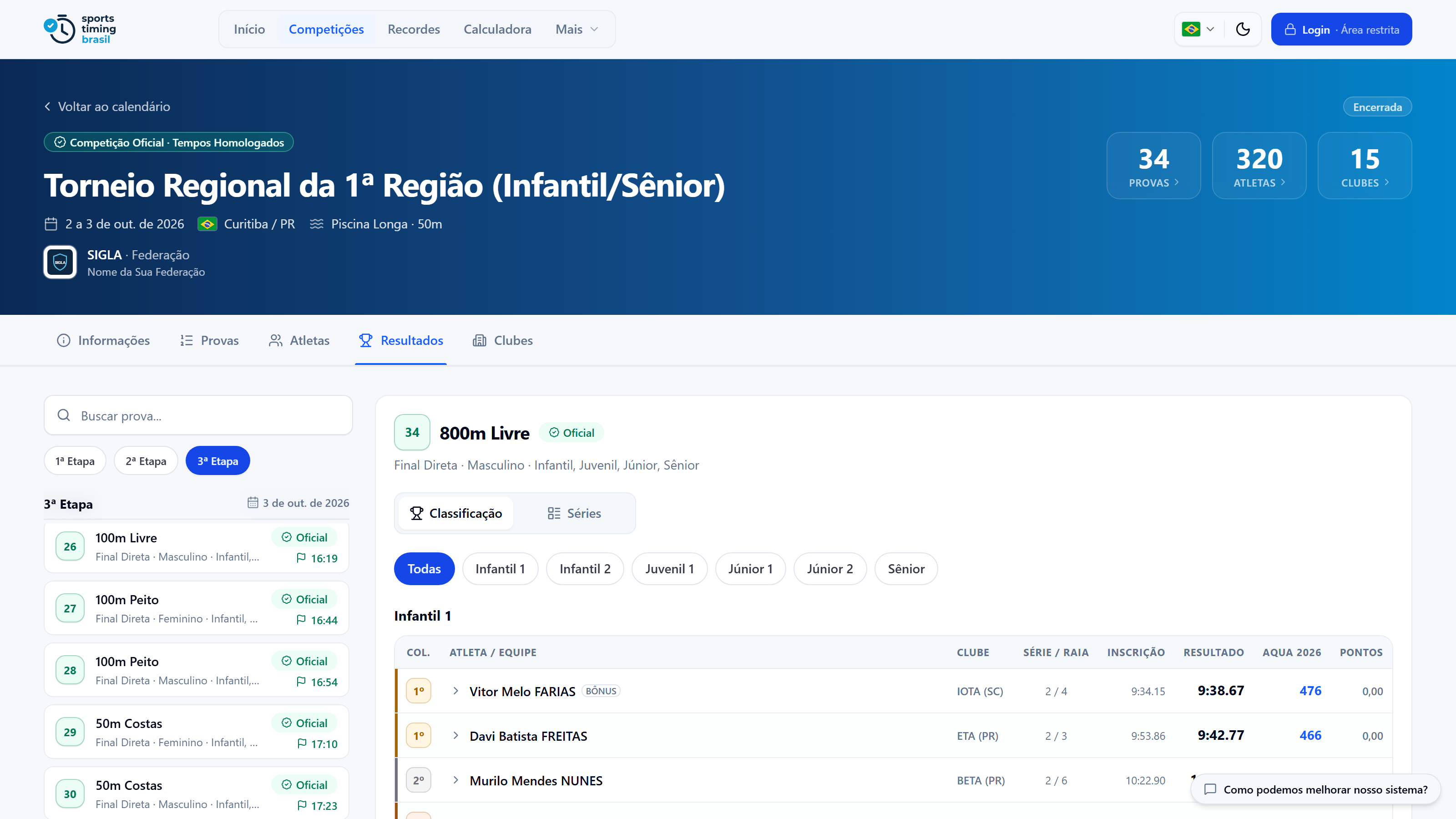Expand Vitor Melo FARIAS row details
The height and width of the screenshot is (819, 1456).
click(455, 691)
